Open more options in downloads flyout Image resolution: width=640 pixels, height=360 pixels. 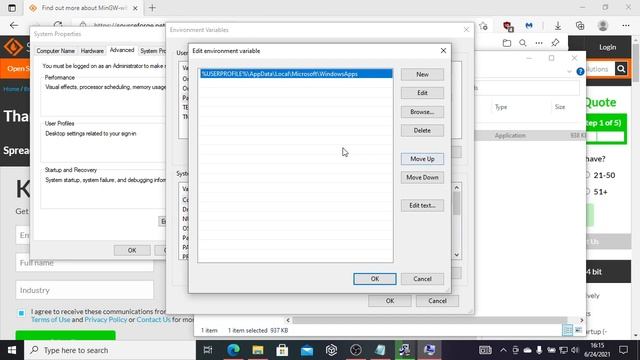(x=539, y=43)
